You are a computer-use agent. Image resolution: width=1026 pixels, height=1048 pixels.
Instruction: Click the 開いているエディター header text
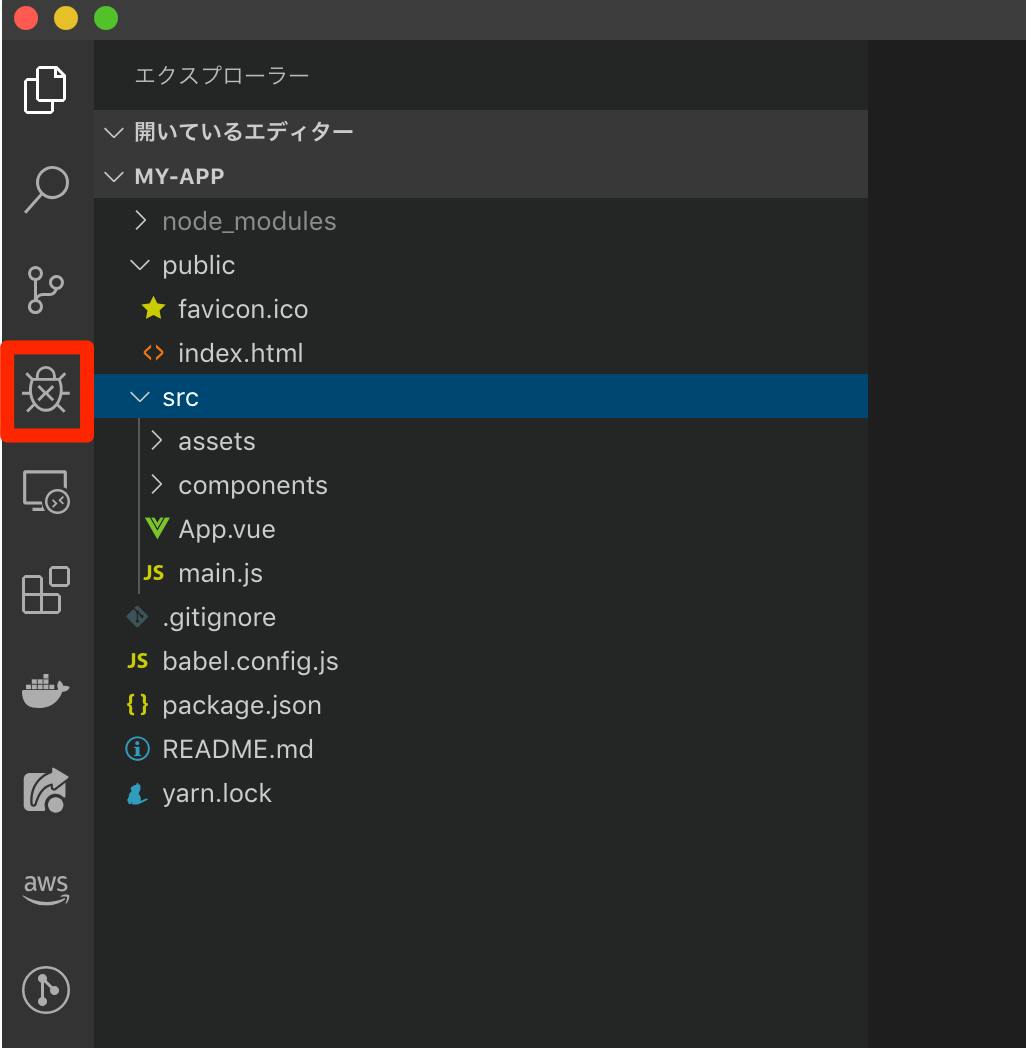(x=244, y=132)
